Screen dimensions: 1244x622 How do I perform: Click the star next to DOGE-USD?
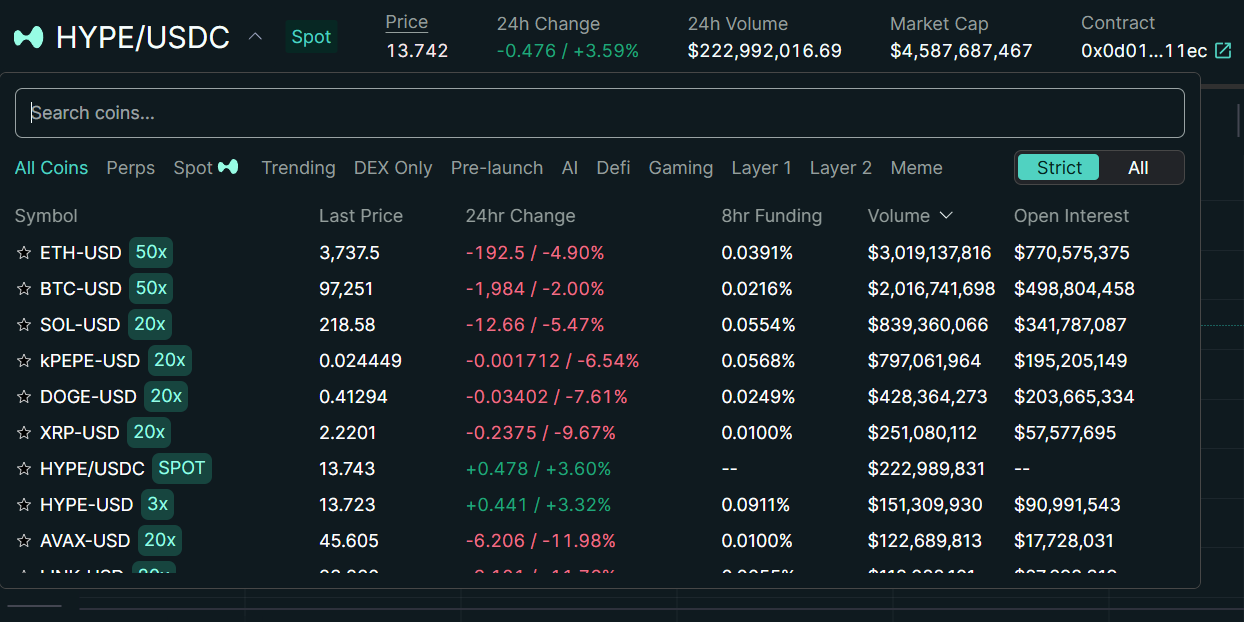point(22,396)
